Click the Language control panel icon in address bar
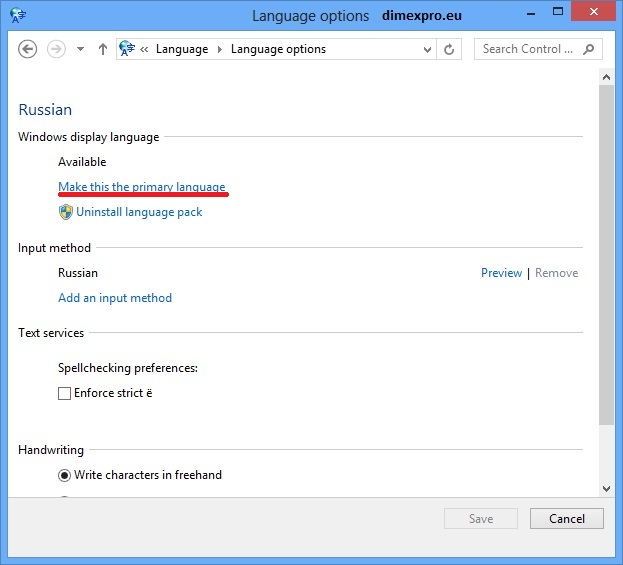The height and width of the screenshot is (565, 623). [x=127, y=49]
